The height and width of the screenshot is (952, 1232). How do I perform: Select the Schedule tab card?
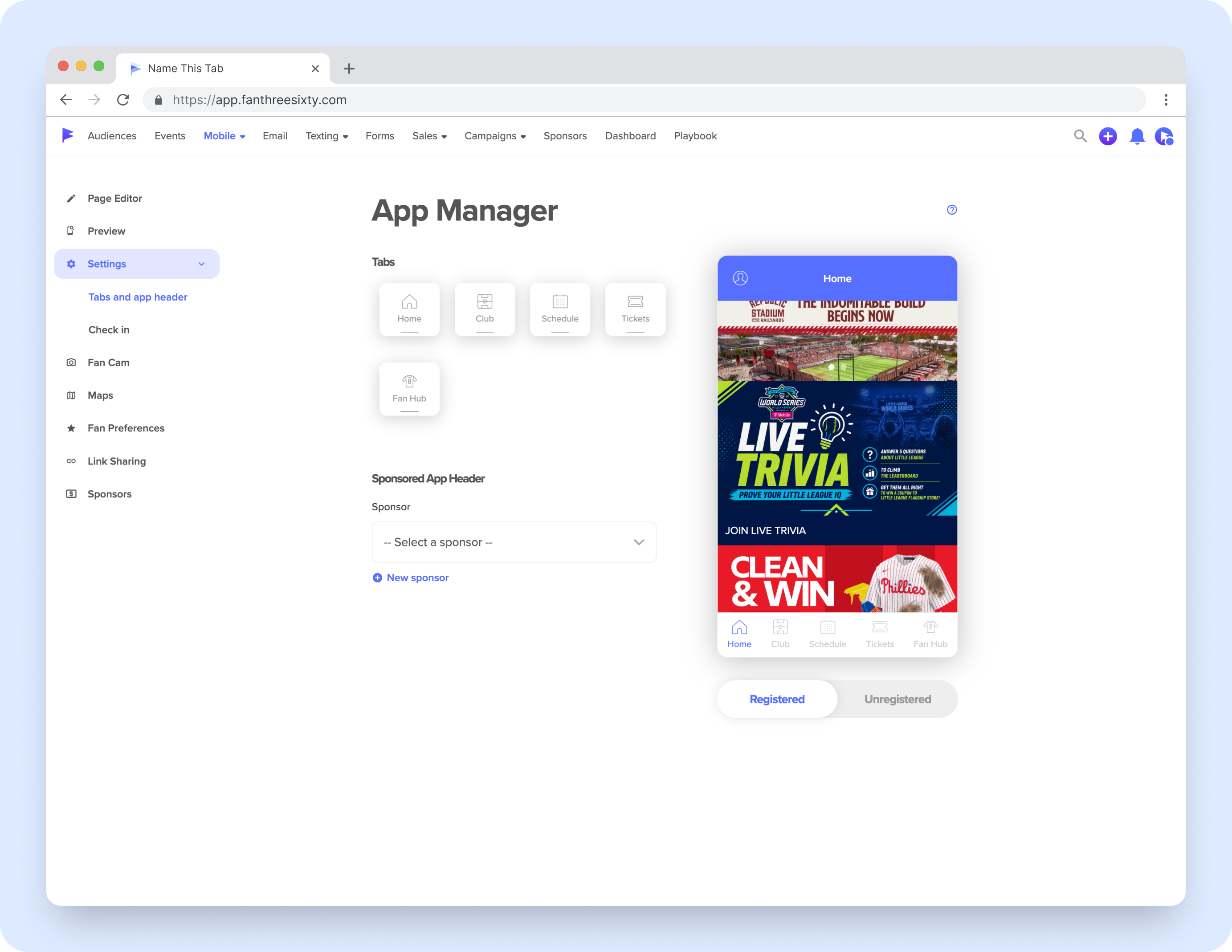559,309
